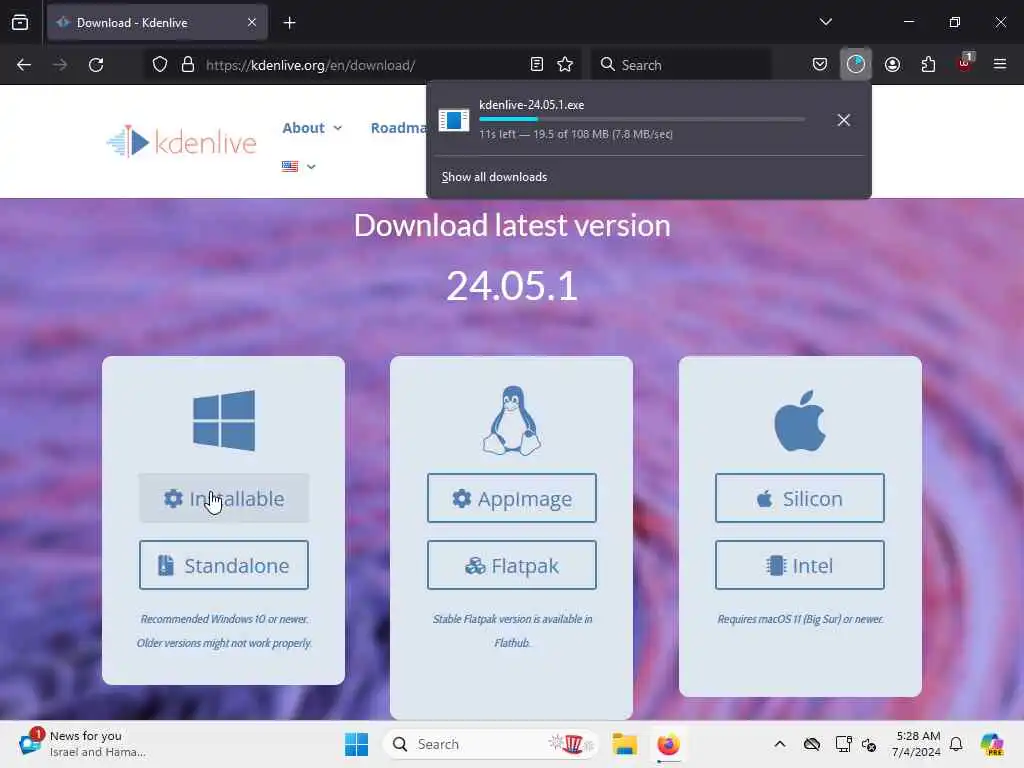Image resolution: width=1024 pixels, height=768 pixels.
Task: Open the taskbar clock and date
Action: (917, 744)
